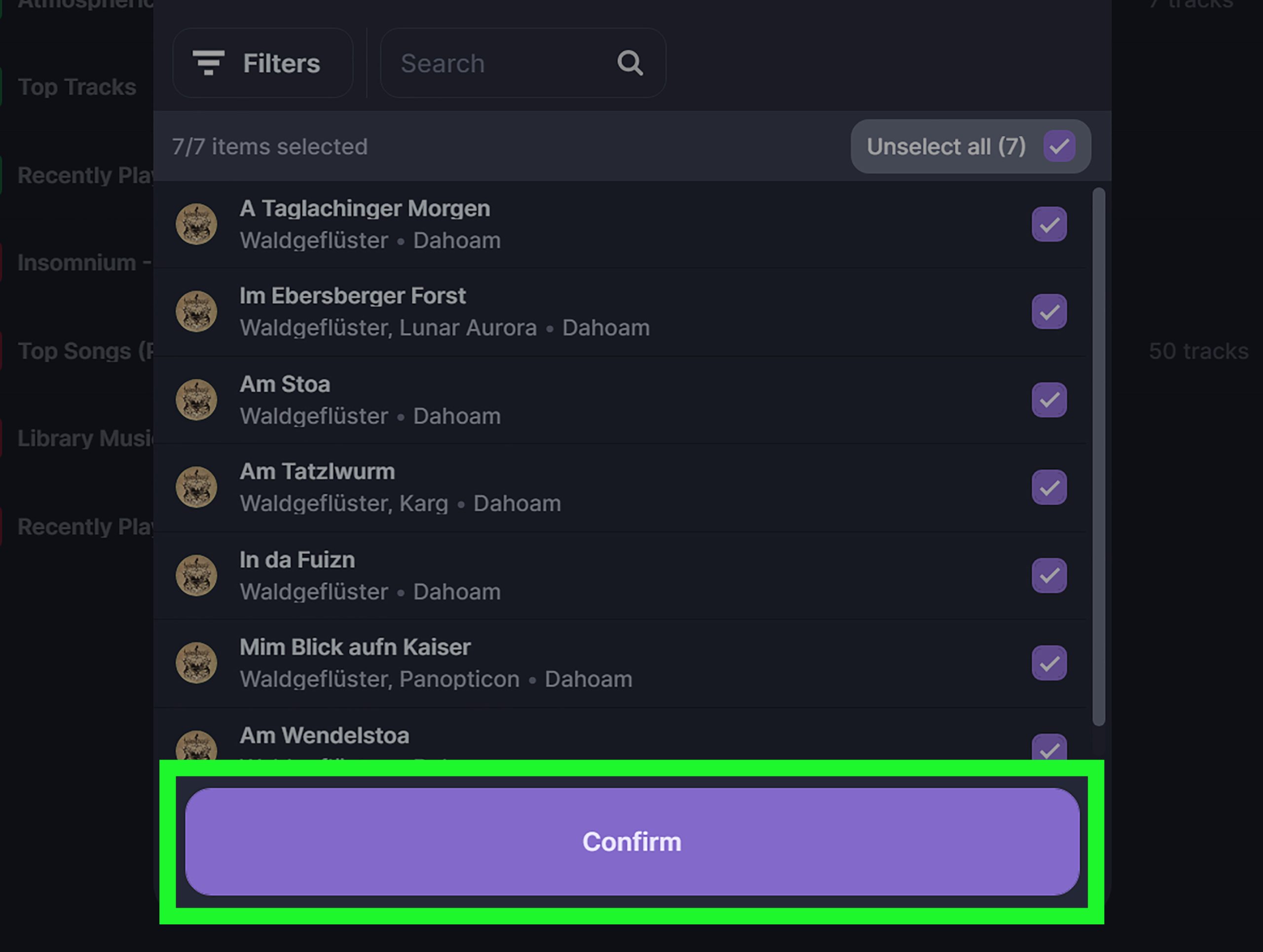1263x952 pixels.
Task: Uncheck A Taglachinger Morgen track checkbox
Action: pyautogui.click(x=1049, y=224)
